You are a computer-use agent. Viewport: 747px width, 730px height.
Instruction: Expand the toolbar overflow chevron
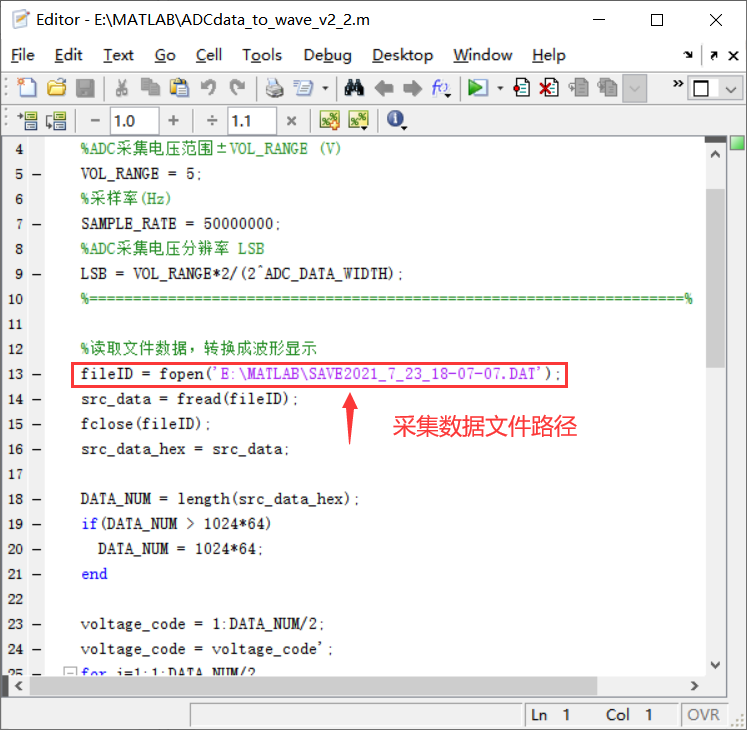coord(679,83)
